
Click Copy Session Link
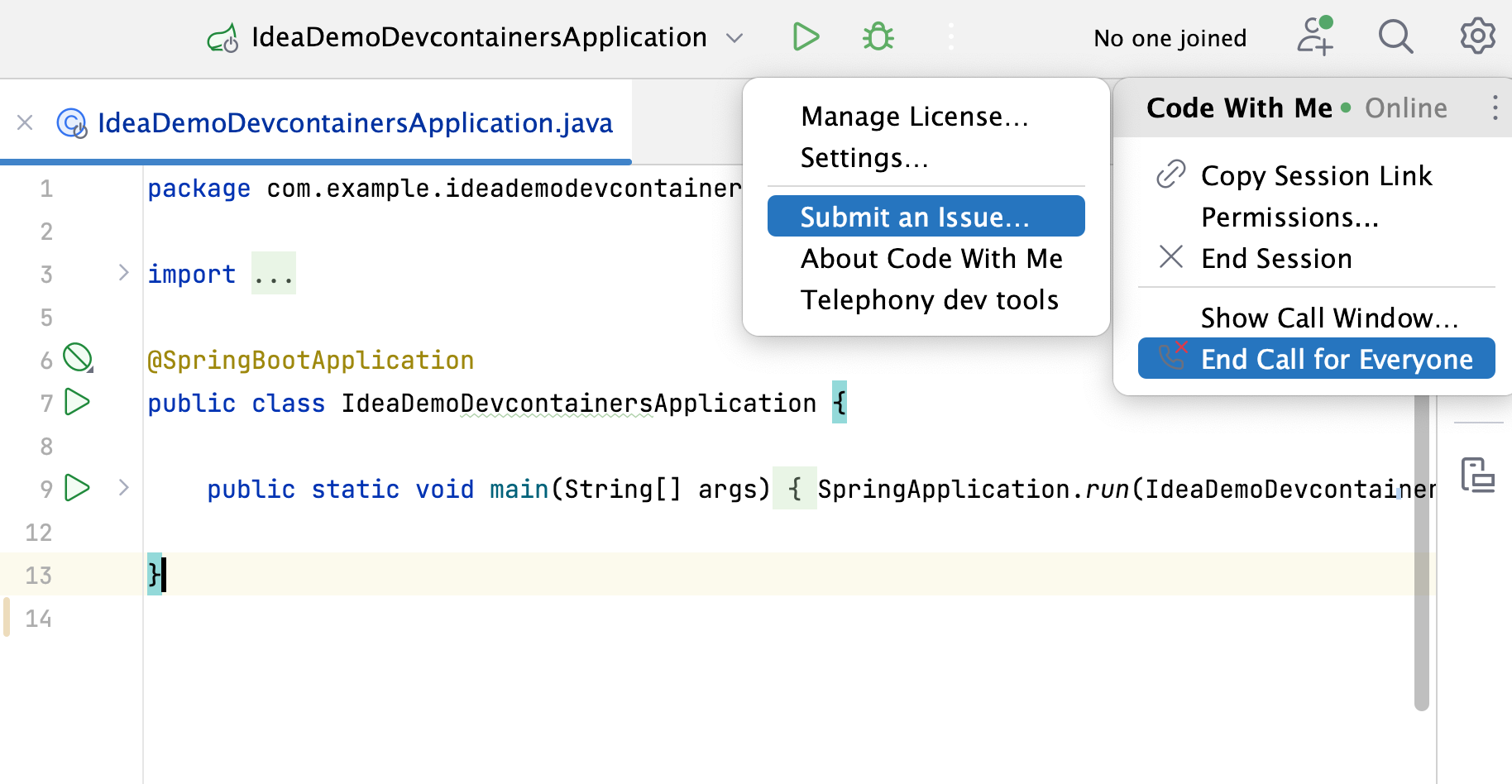point(1315,176)
